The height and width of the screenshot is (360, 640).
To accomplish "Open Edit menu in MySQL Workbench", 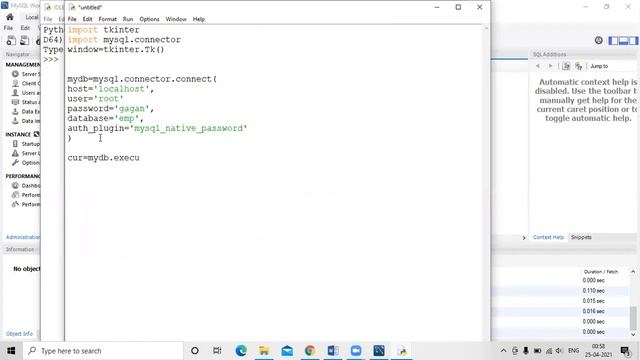I will click(x=25, y=28).
